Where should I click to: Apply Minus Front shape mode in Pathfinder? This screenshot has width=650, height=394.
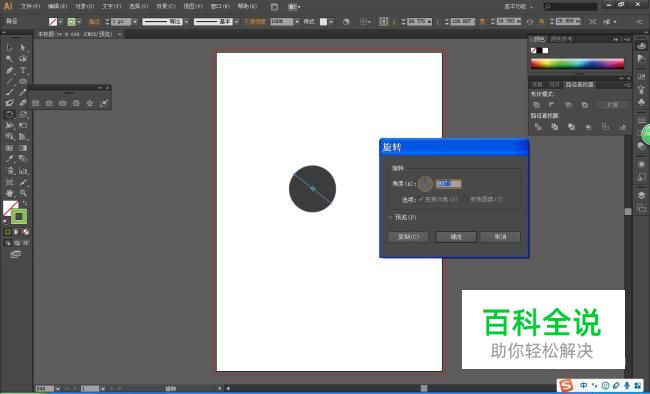click(551, 105)
